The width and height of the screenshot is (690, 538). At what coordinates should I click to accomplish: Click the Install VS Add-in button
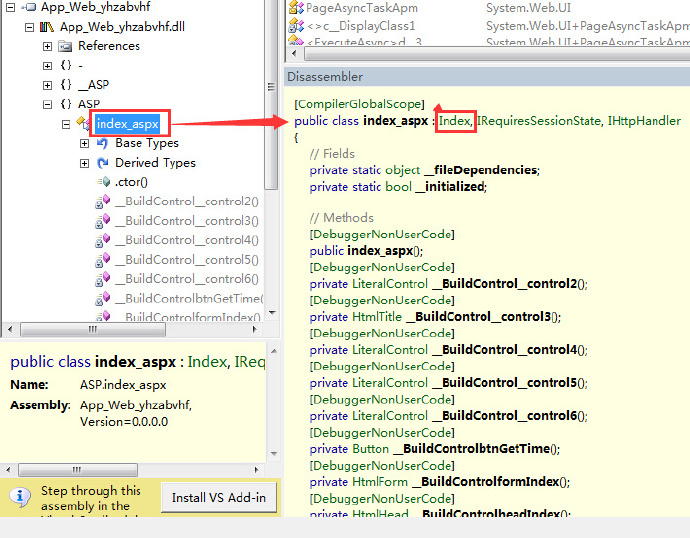point(219,498)
